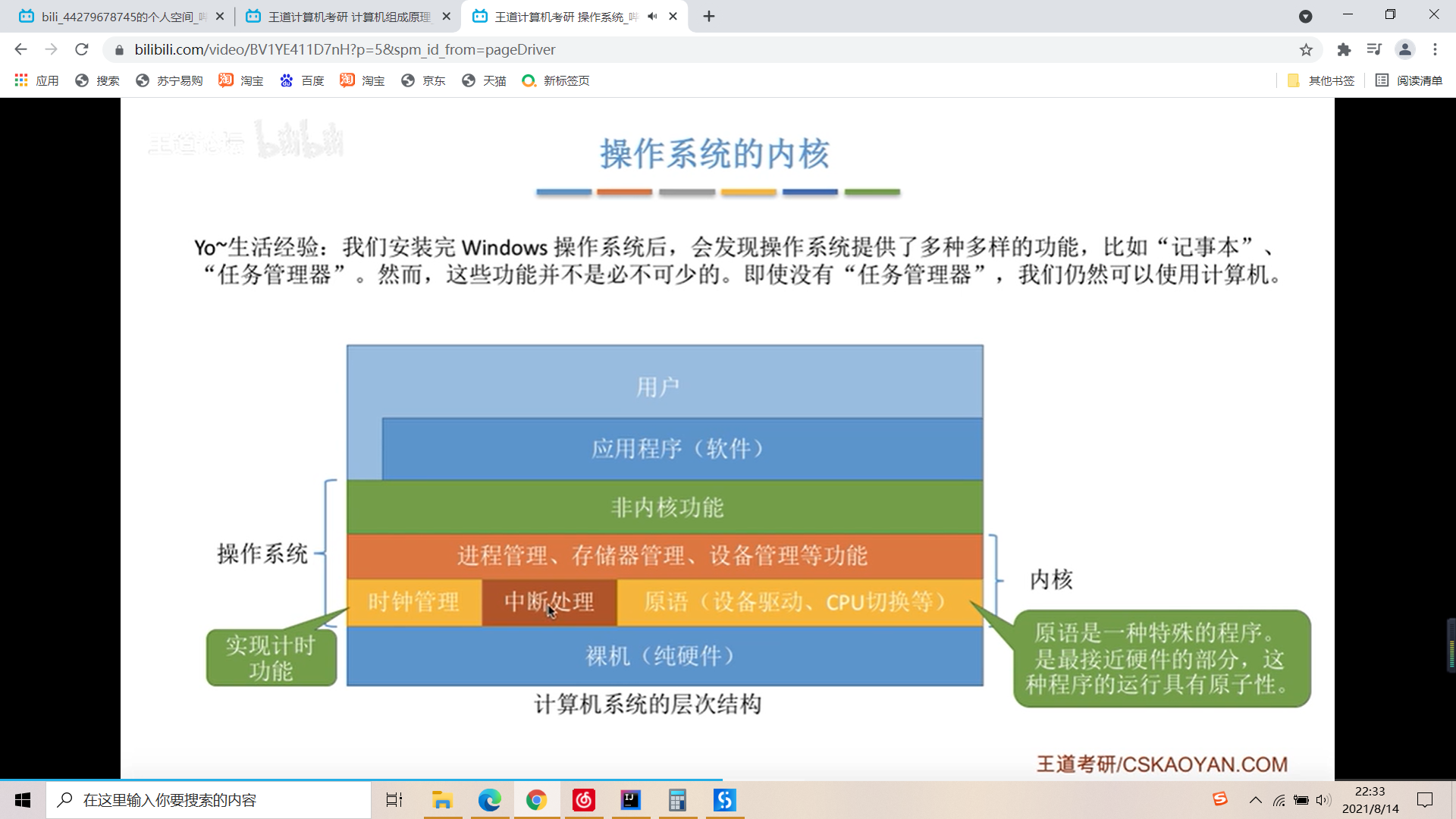The width and height of the screenshot is (1456, 819).
Task: Open Chrome three-dot menu
Action: 1435,49
